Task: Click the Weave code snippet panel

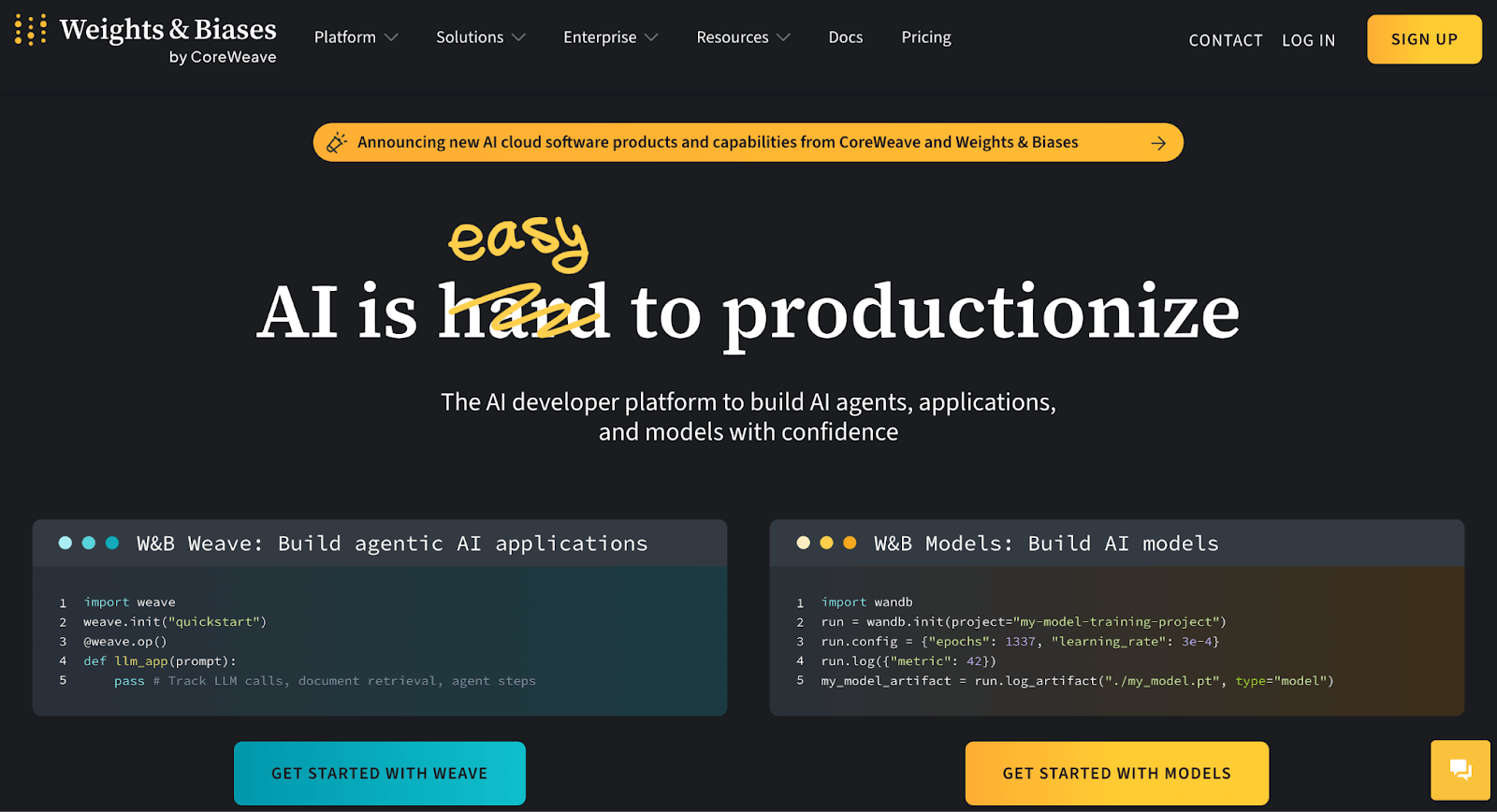Action: pos(379,641)
